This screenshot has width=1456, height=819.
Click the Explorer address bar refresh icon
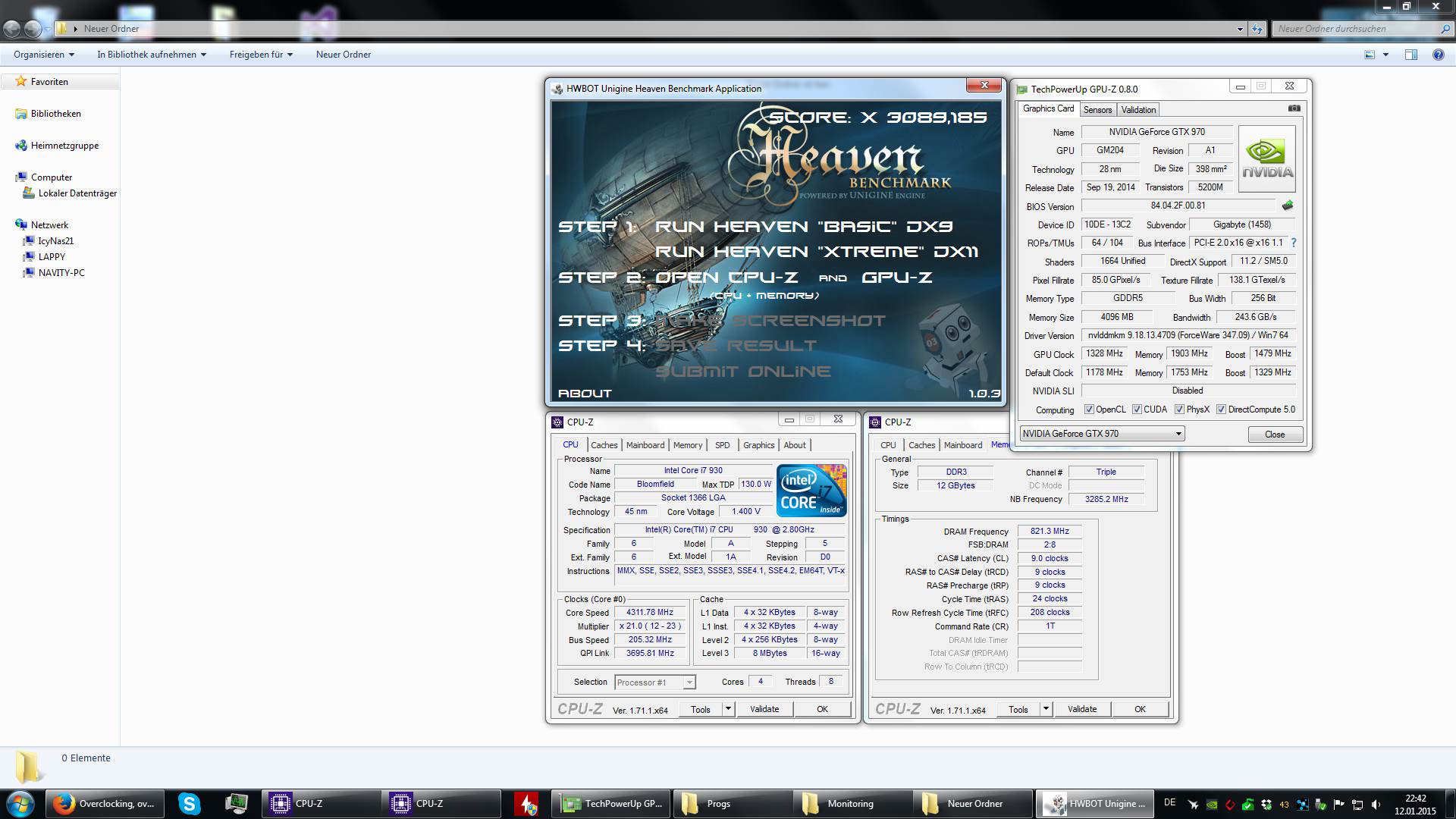coord(1257,29)
